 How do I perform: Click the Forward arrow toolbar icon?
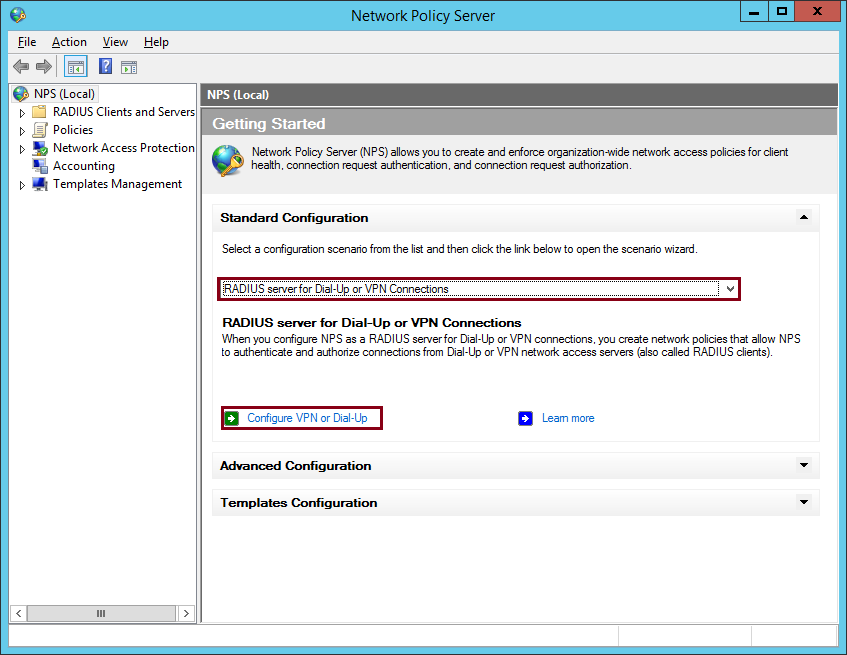44,67
